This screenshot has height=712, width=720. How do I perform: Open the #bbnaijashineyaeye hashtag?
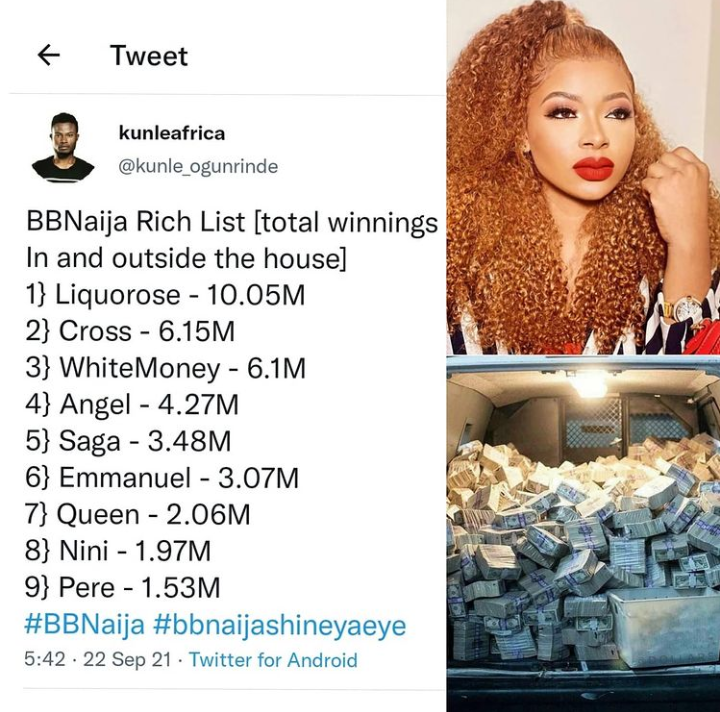pyautogui.click(x=280, y=626)
